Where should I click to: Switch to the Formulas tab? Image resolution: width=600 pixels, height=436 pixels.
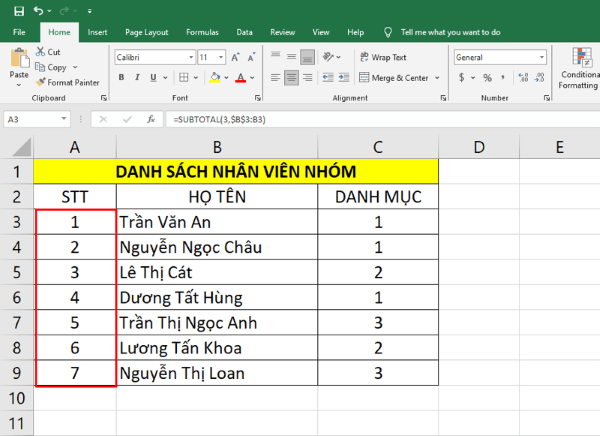pos(202,32)
